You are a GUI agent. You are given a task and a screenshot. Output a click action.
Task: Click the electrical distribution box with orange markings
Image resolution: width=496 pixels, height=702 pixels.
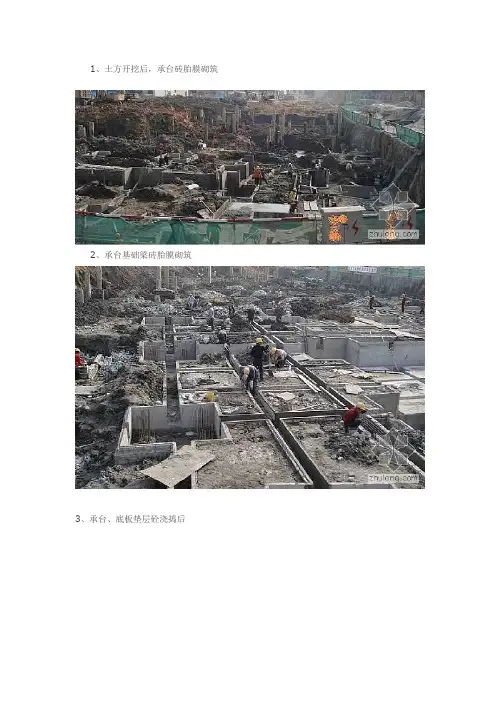pos(342,225)
